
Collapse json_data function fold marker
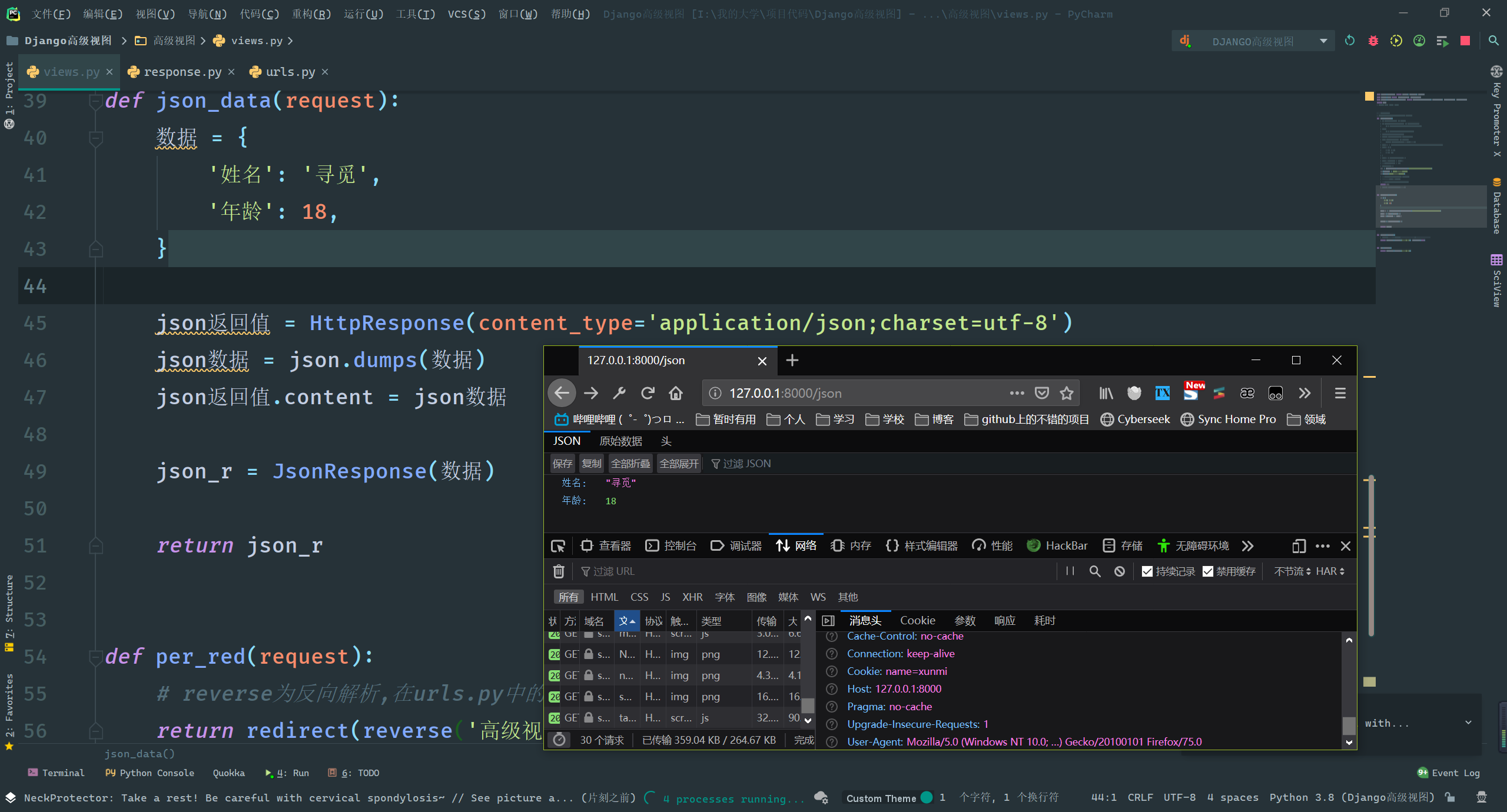coord(94,101)
